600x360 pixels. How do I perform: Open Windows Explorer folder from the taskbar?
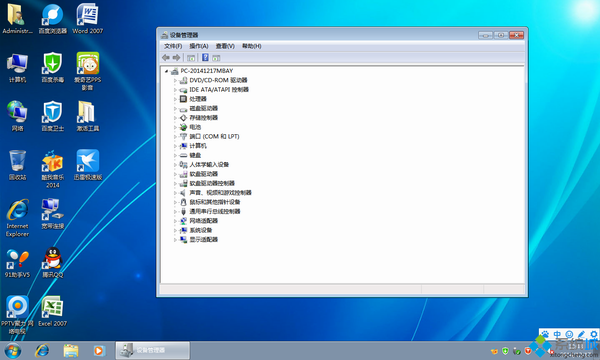pos(71,350)
